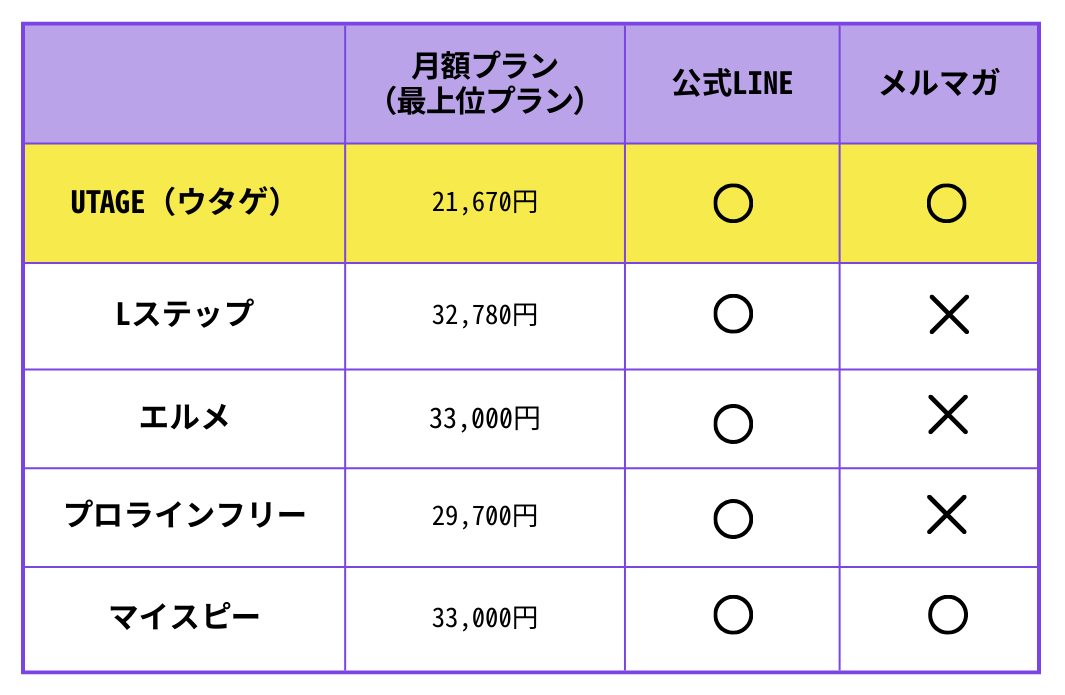Click the circle icon for エルメ 公式LINE

[x=733, y=424]
